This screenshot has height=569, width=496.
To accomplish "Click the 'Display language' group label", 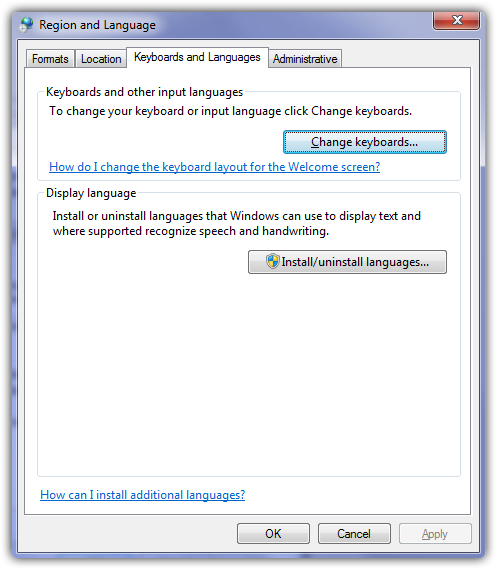I will tap(91, 193).
